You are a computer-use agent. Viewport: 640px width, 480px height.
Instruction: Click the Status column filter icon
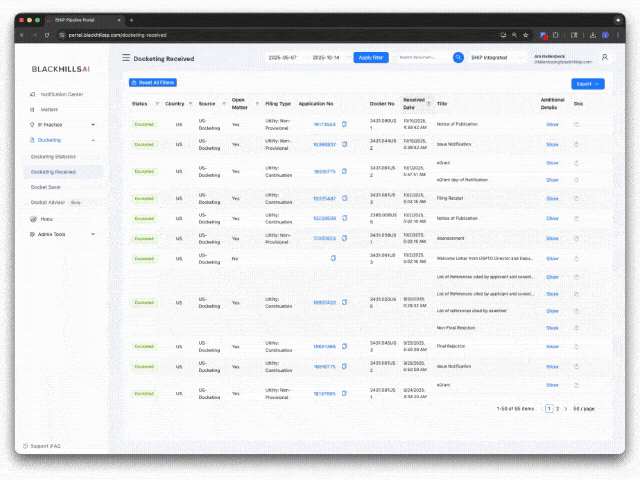157,103
